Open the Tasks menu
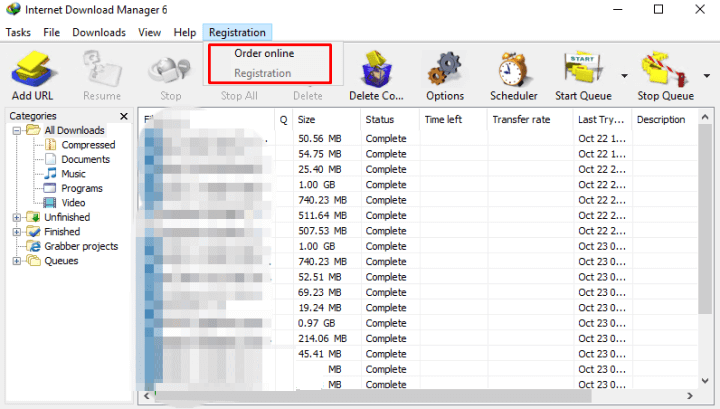 click(x=18, y=33)
